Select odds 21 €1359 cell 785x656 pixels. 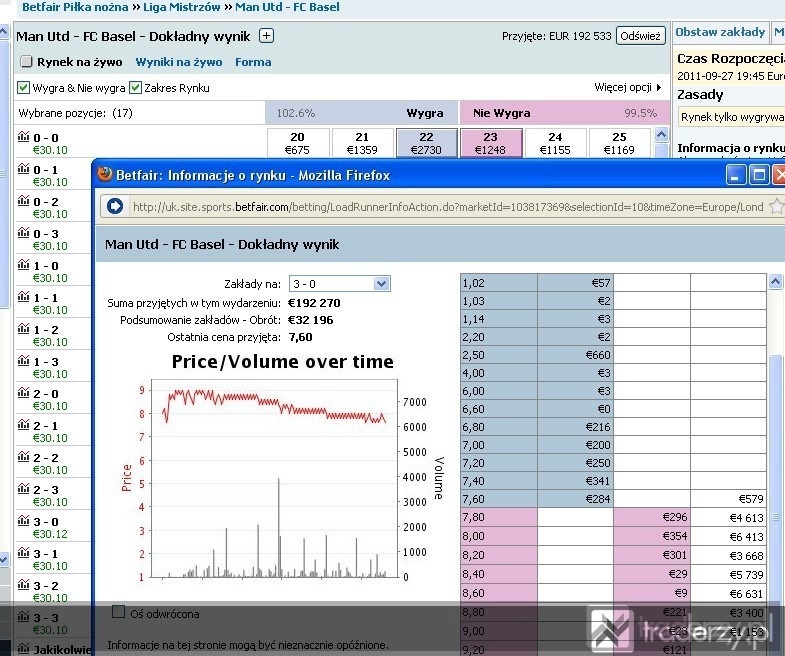tap(362, 143)
